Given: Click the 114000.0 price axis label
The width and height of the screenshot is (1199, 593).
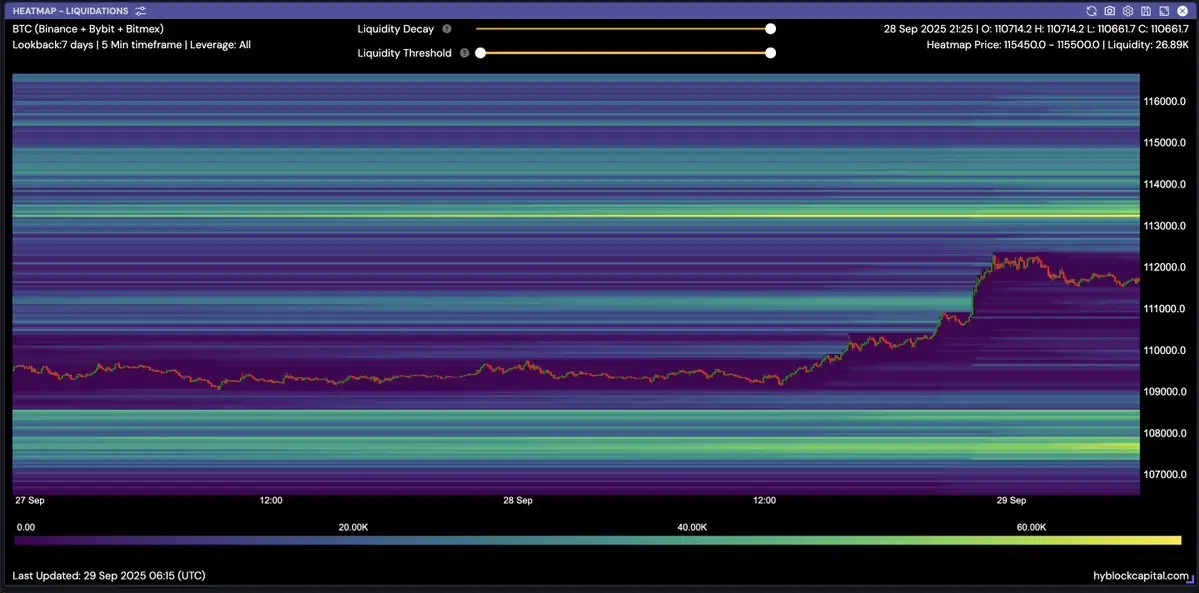Looking at the screenshot, I should [x=1165, y=184].
